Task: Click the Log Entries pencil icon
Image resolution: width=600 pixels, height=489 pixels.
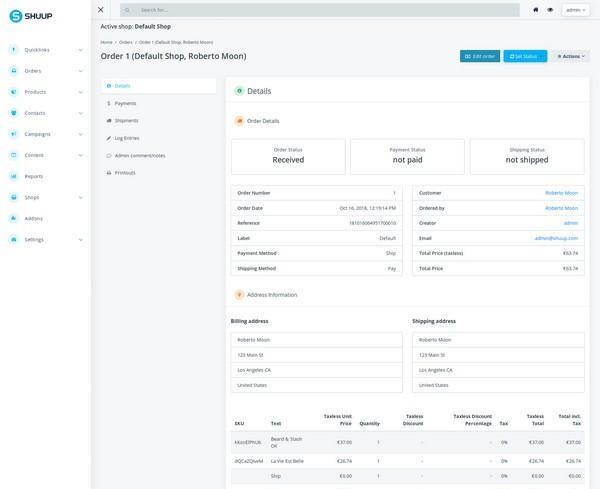Action: tap(109, 138)
